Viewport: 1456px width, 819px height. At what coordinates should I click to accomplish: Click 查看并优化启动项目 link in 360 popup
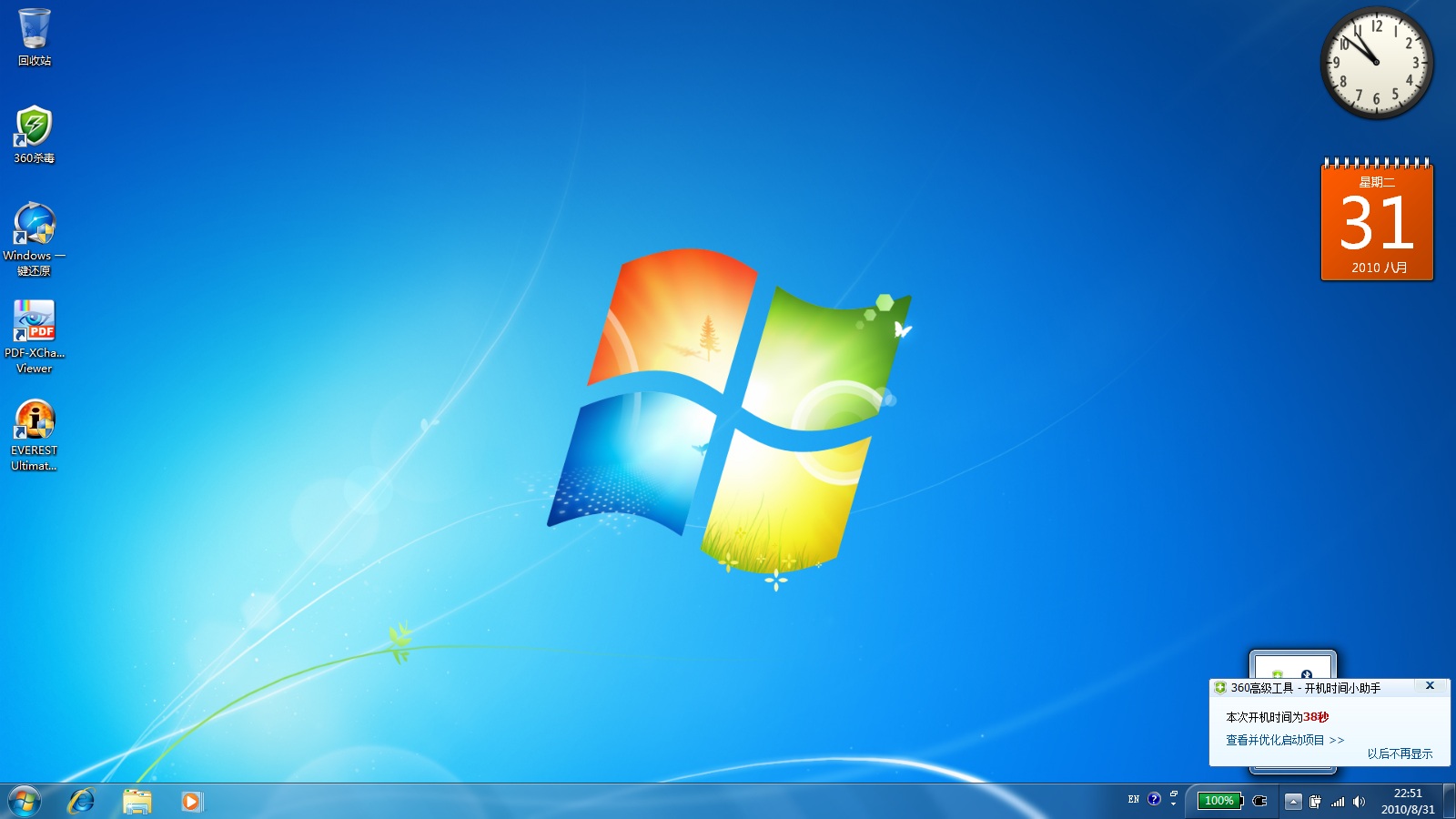pyautogui.click(x=1284, y=740)
